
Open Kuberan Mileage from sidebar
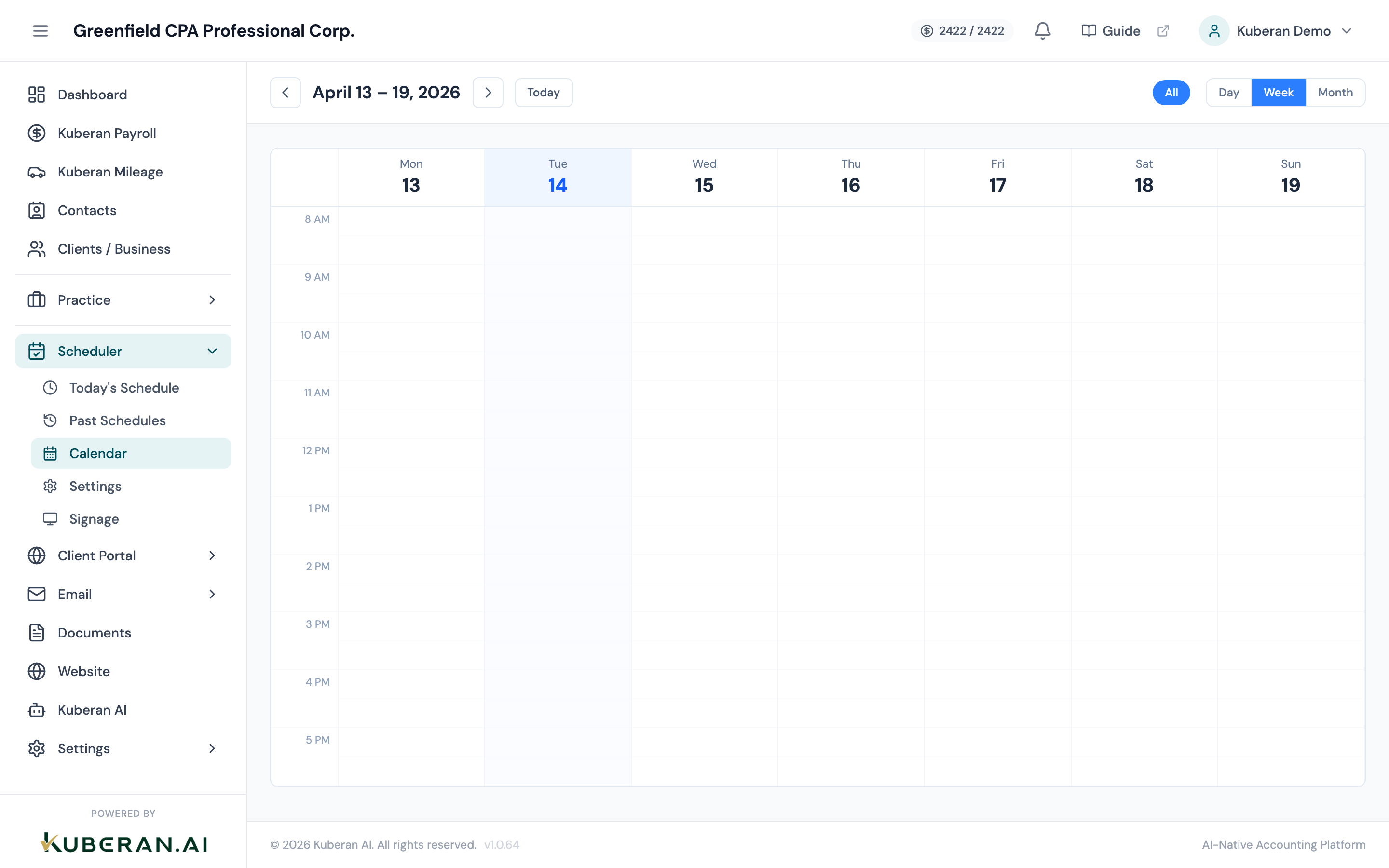(123, 172)
